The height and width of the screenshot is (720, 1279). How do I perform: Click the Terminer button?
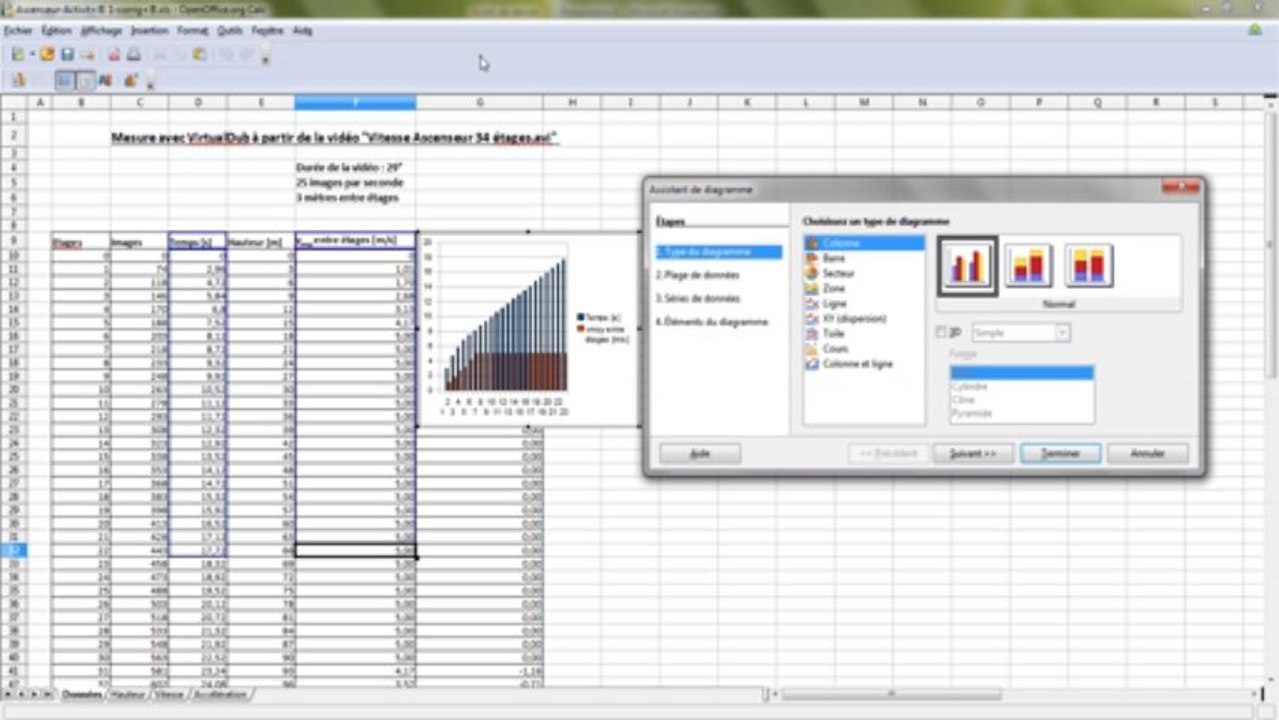[x=1060, y=453]
